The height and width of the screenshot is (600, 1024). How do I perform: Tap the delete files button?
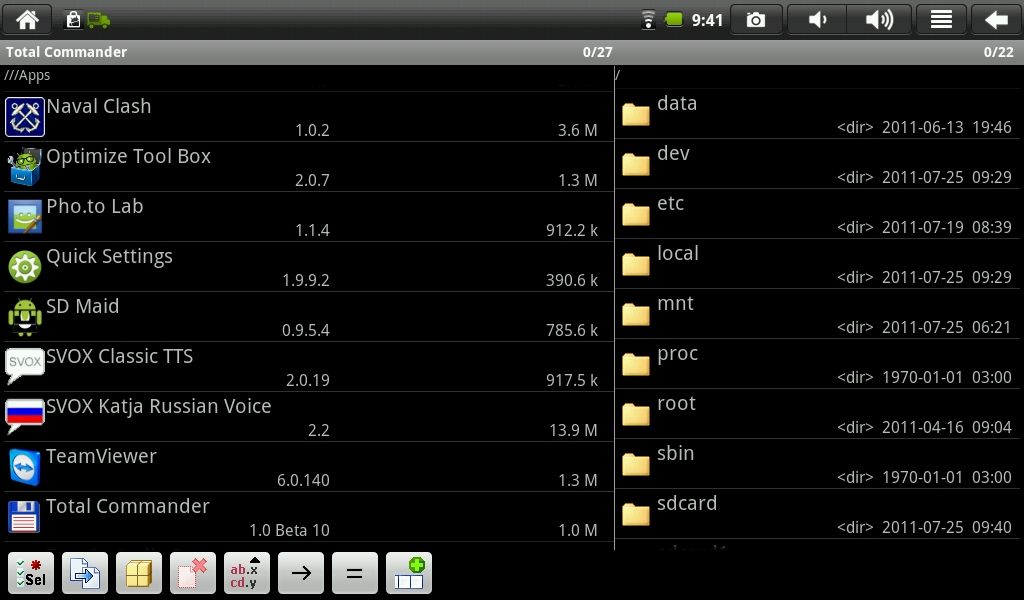[x=193, y=573]
